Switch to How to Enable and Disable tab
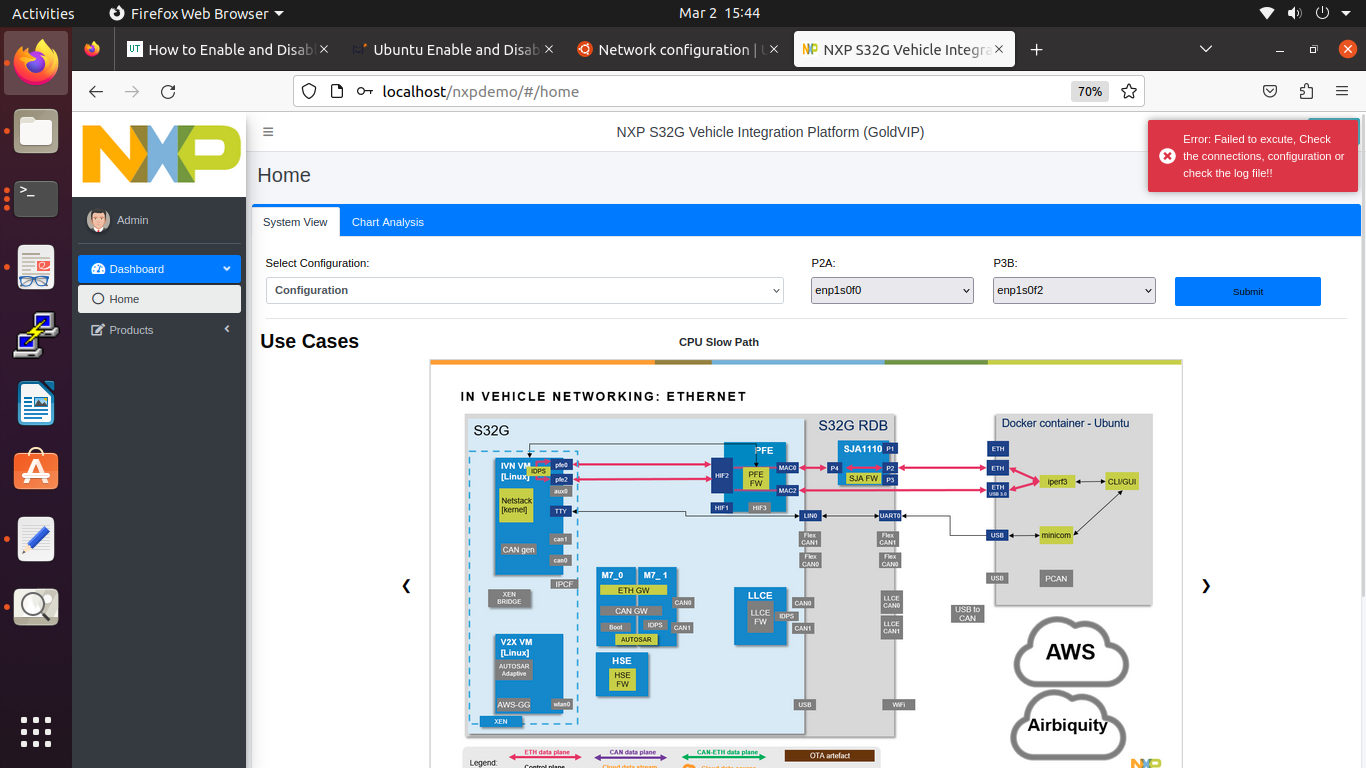This screenshot has width=1366, height=768. 229,50
